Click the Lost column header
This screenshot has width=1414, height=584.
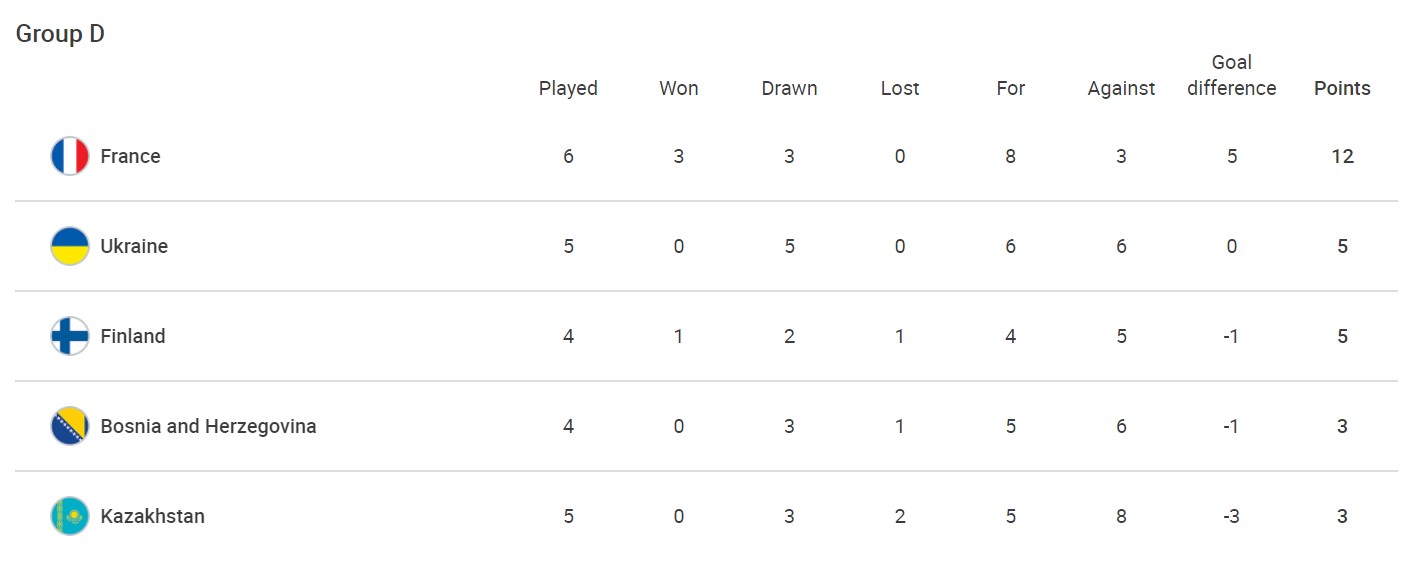[900, 88]
